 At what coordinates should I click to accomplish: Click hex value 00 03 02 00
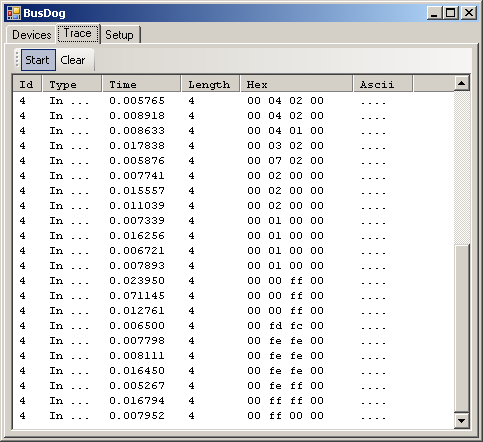click(x=285, y=146)
